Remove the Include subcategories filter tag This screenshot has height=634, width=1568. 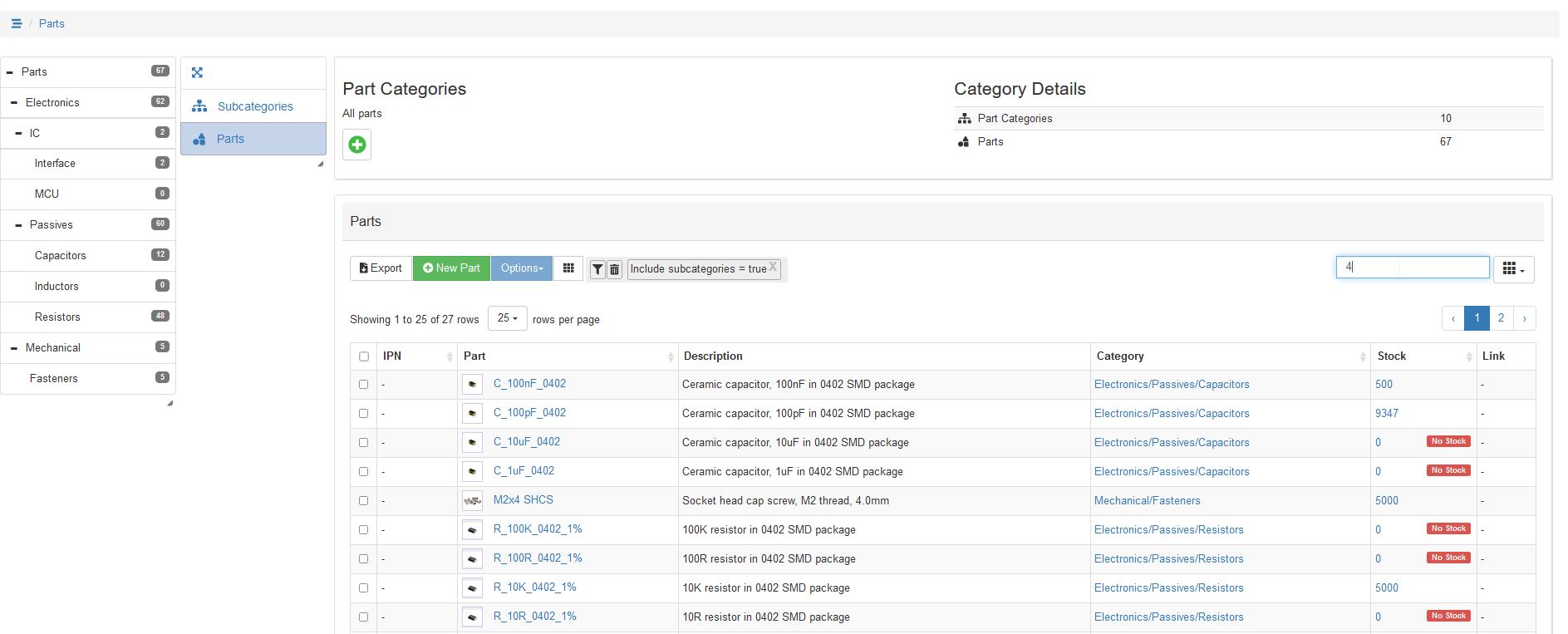[773, 267]
